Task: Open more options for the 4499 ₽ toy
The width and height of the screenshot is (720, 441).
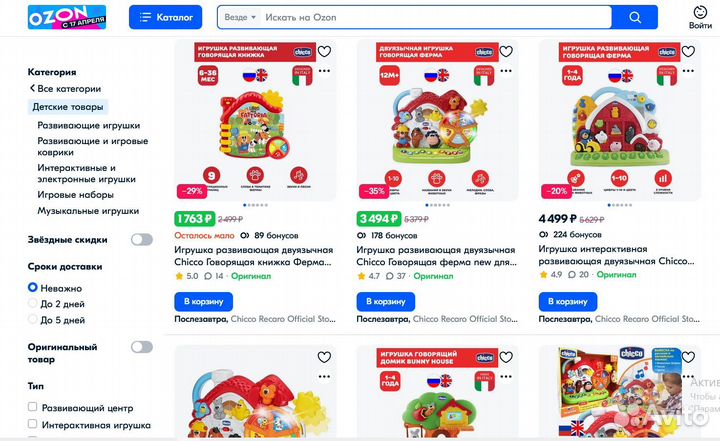Action: coord(688,71)
